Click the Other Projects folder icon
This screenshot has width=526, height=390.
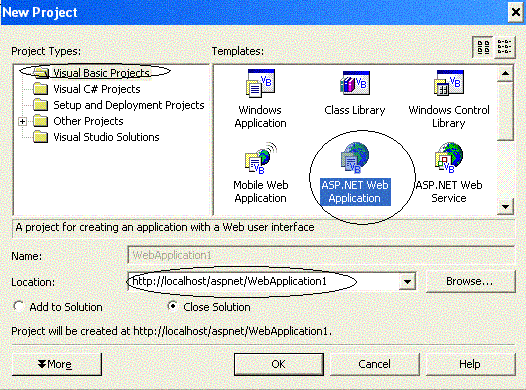click(41, 121)
